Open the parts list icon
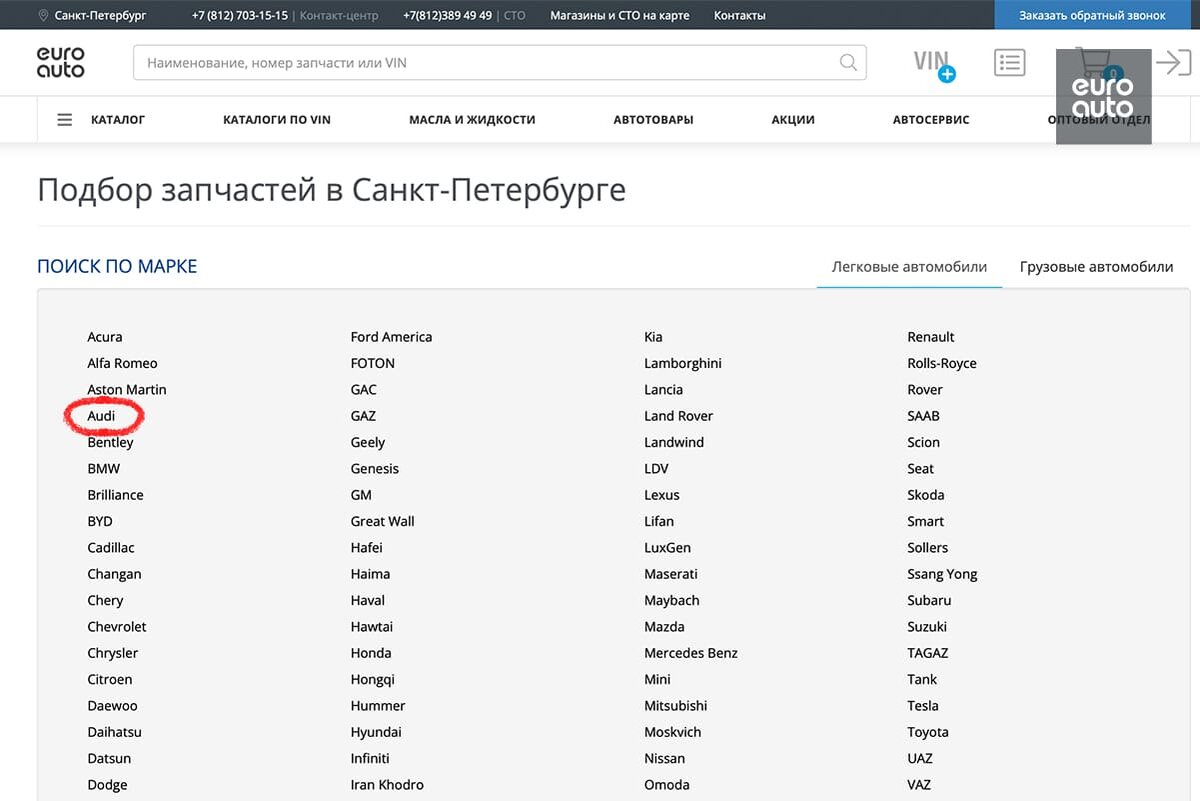This screenshot has width=1200, height=801. click(x=1010, y=62)
